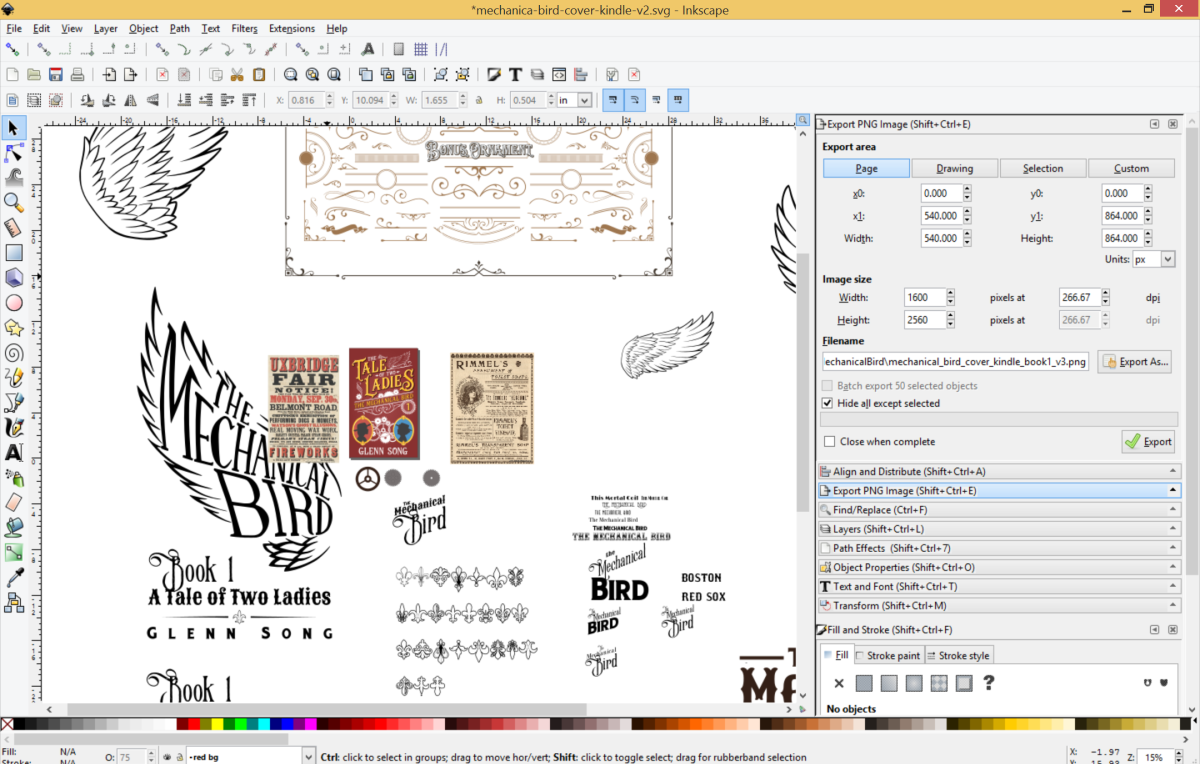
Task: Select the Paint Bucket fill tool
Action: (14, 527)
